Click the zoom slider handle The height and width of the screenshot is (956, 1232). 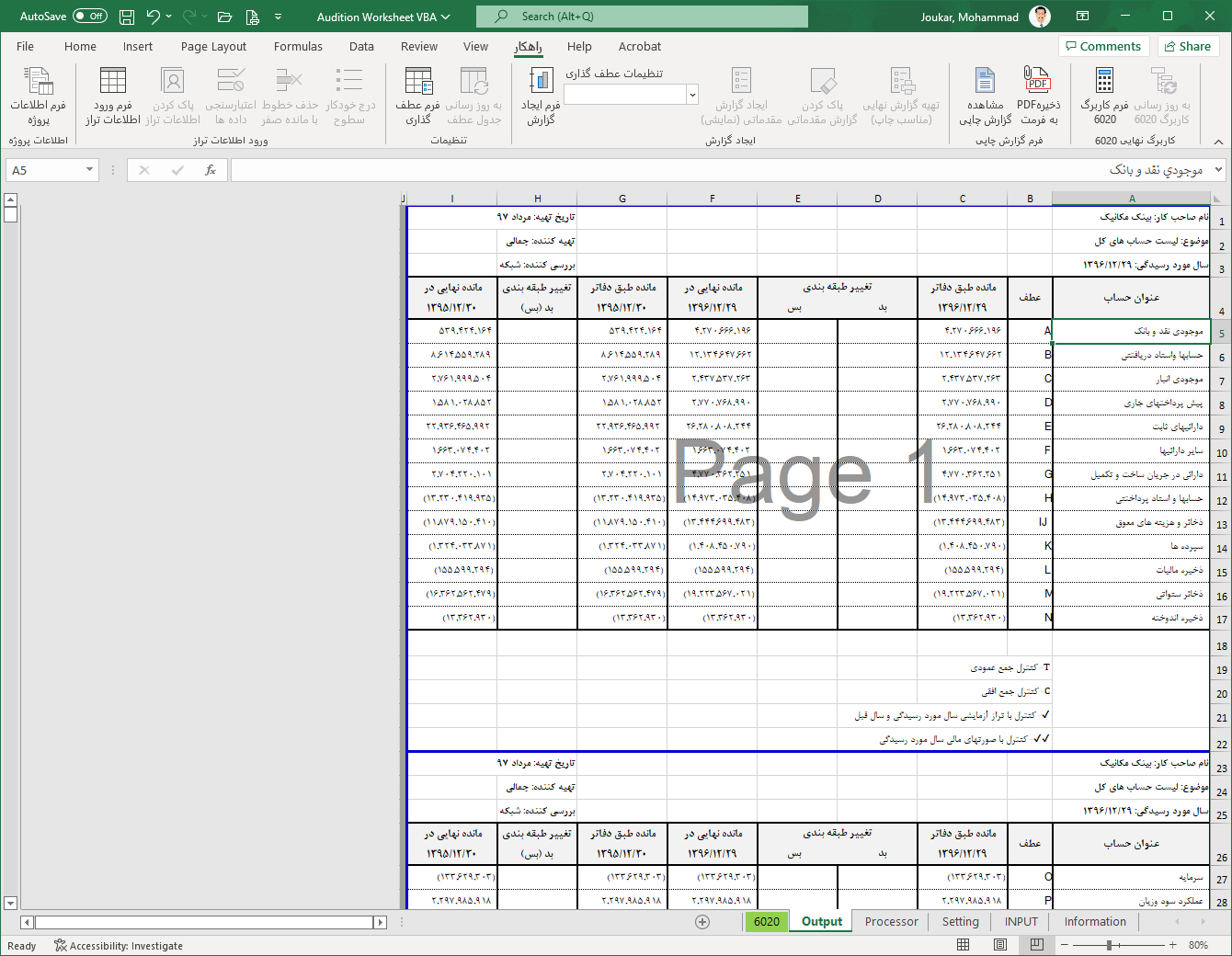(1110, 945)
